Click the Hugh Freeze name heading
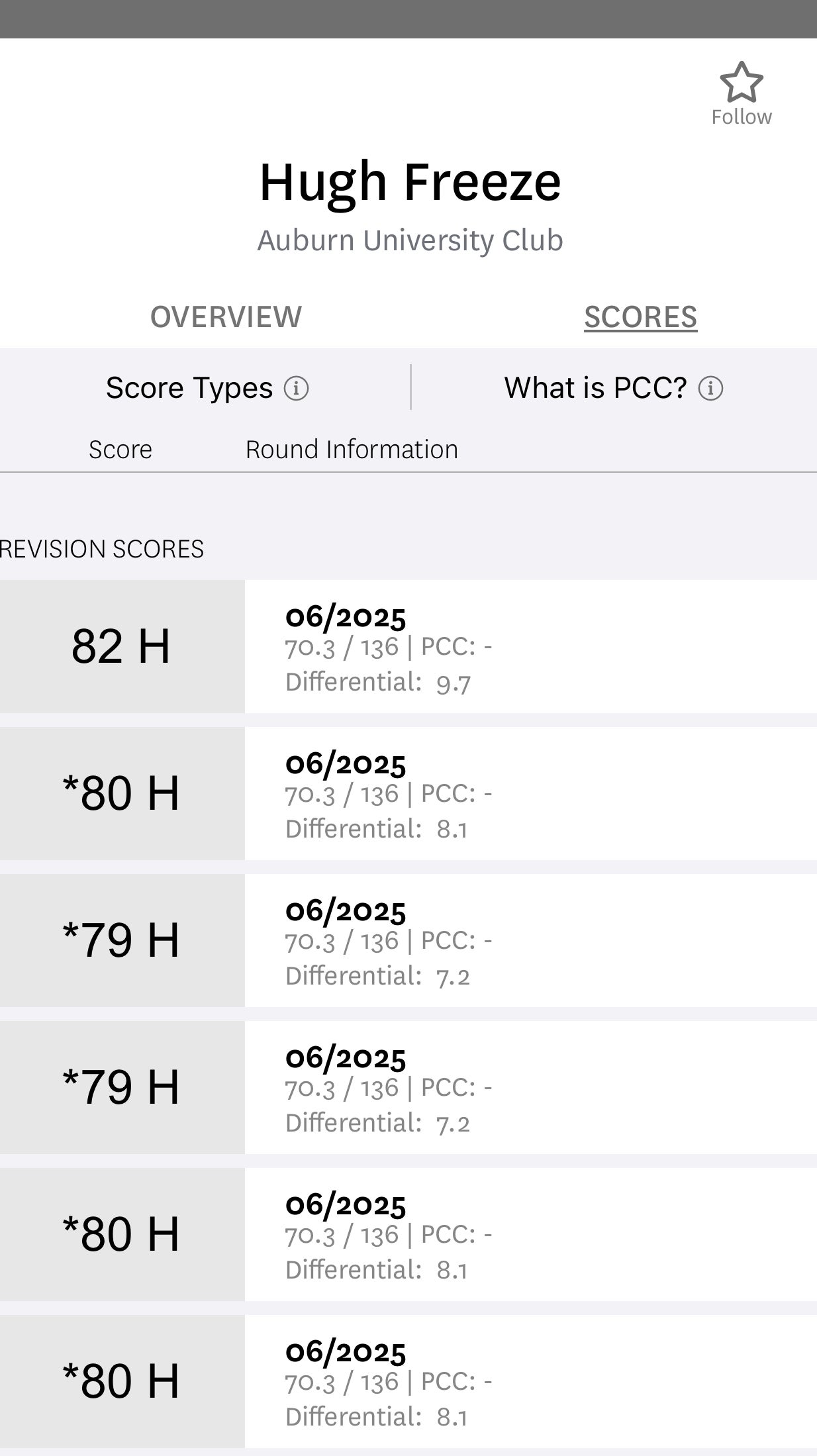Screen dimensions: 817x1456 pyautogui.click(x=410, y=182)
